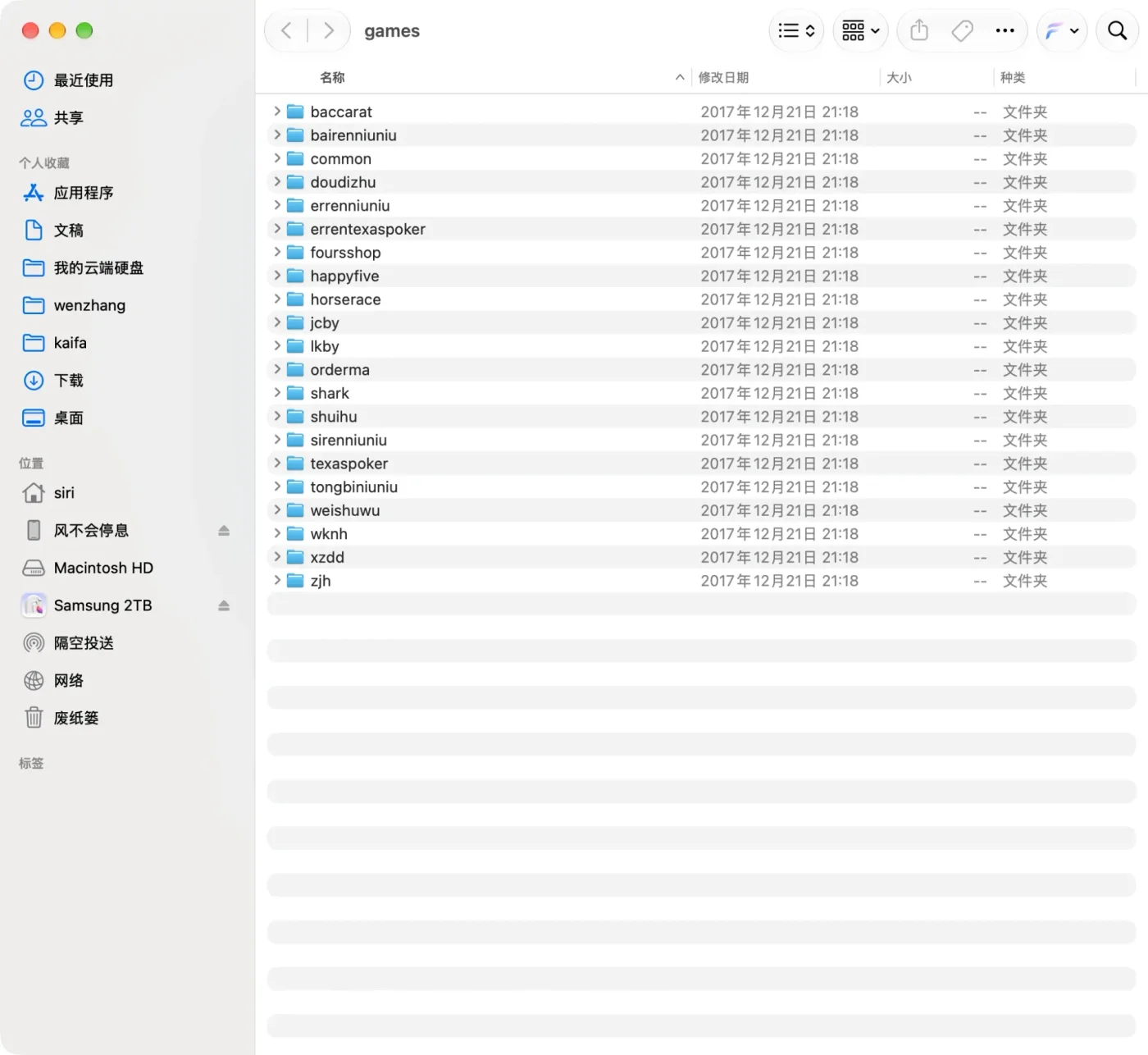
Task: Eject the 风不会停息 device
Action: coord(224,531)
